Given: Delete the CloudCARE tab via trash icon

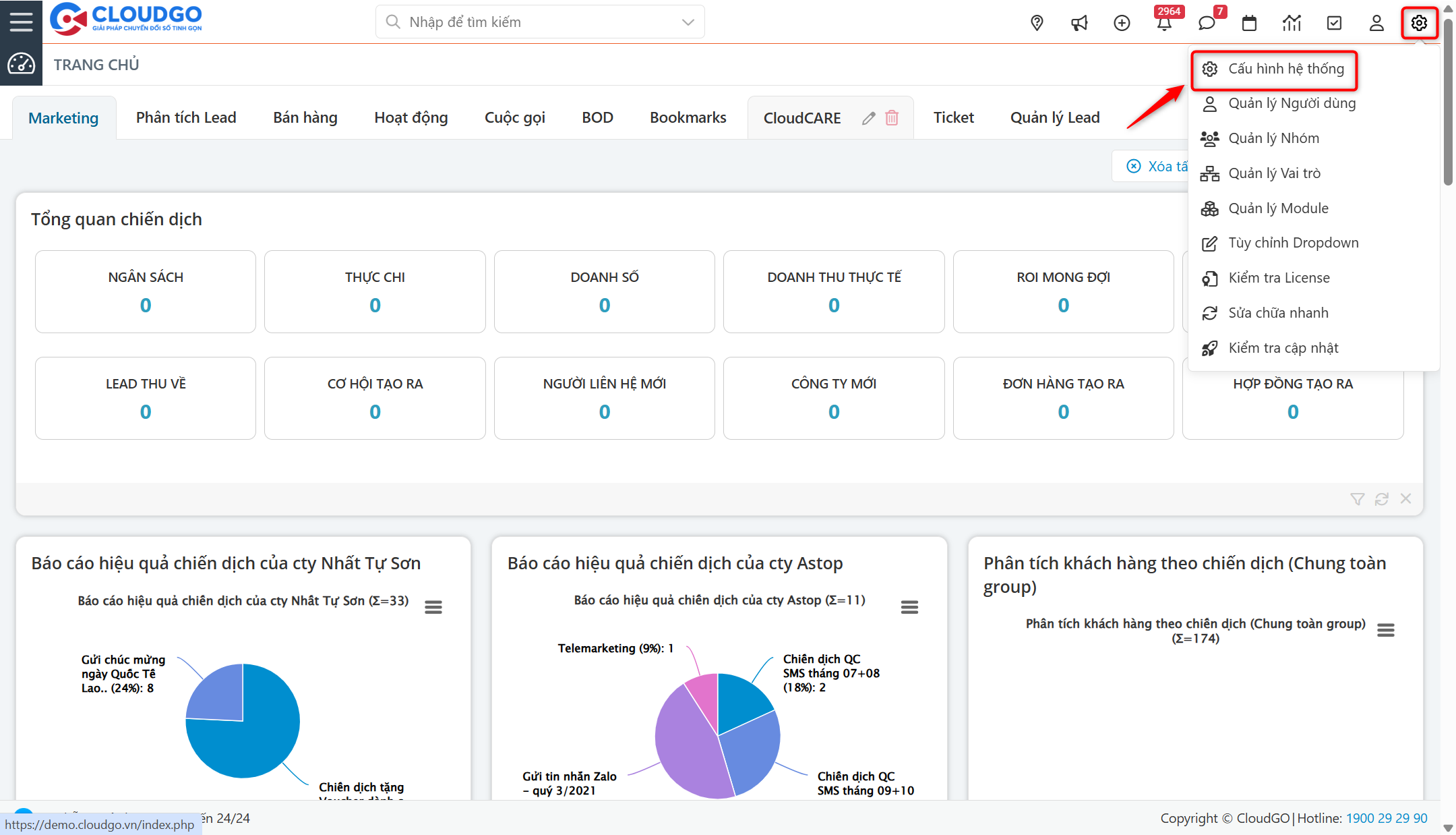Looking at the screenshot, I should pyautogui.click(x=892, y=118).
